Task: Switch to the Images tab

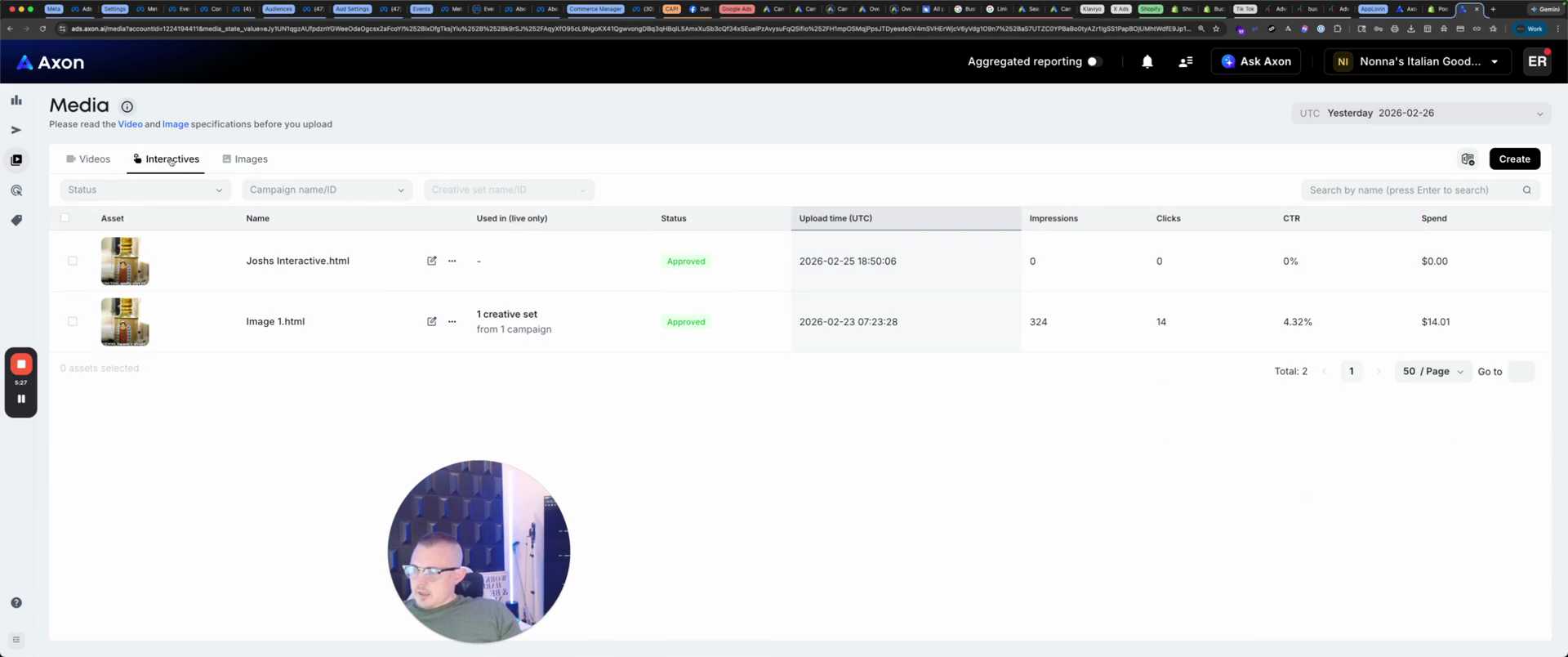Action: click(245, 159)
